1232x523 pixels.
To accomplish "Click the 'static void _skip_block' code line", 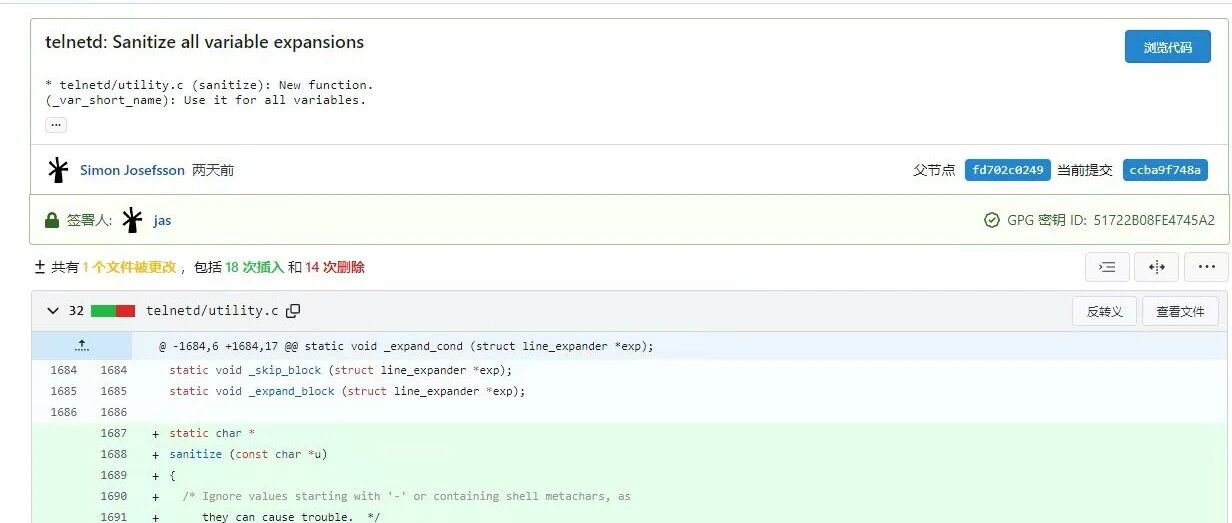I will 341,370.
